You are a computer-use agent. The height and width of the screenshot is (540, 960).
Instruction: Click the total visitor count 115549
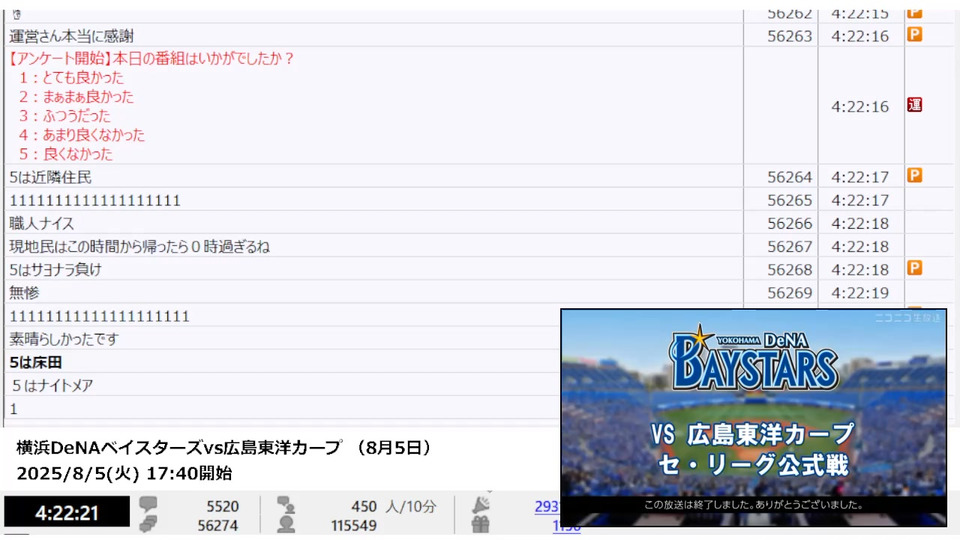[x=354, y=525]
